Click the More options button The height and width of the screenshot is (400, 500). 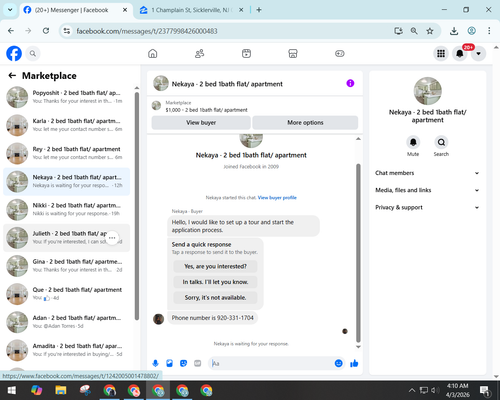coord(305,123)
